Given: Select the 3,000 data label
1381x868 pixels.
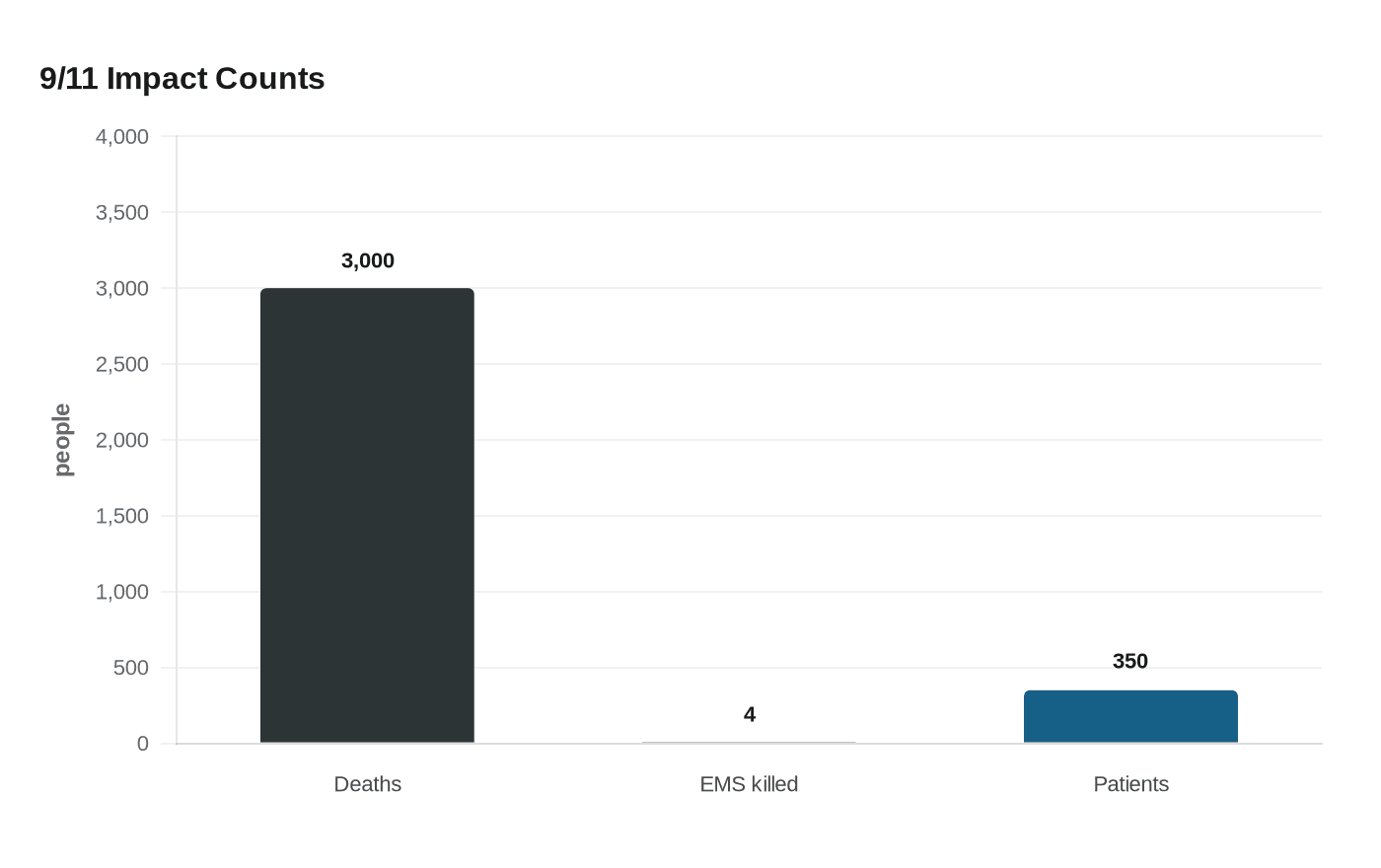Looking at the screenshot, I should point(368,260).
